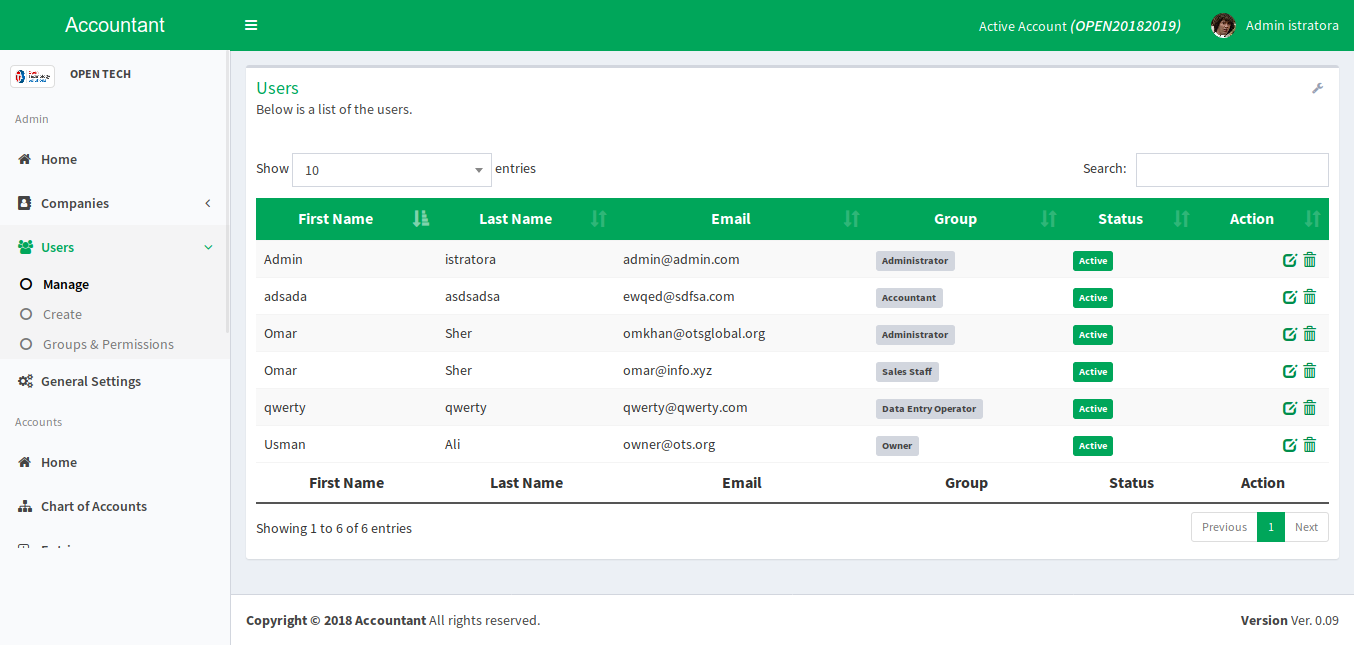Click the Accountant link in the footer
The height and width of the screenshot is (645, 1354).
coord(390,620)
